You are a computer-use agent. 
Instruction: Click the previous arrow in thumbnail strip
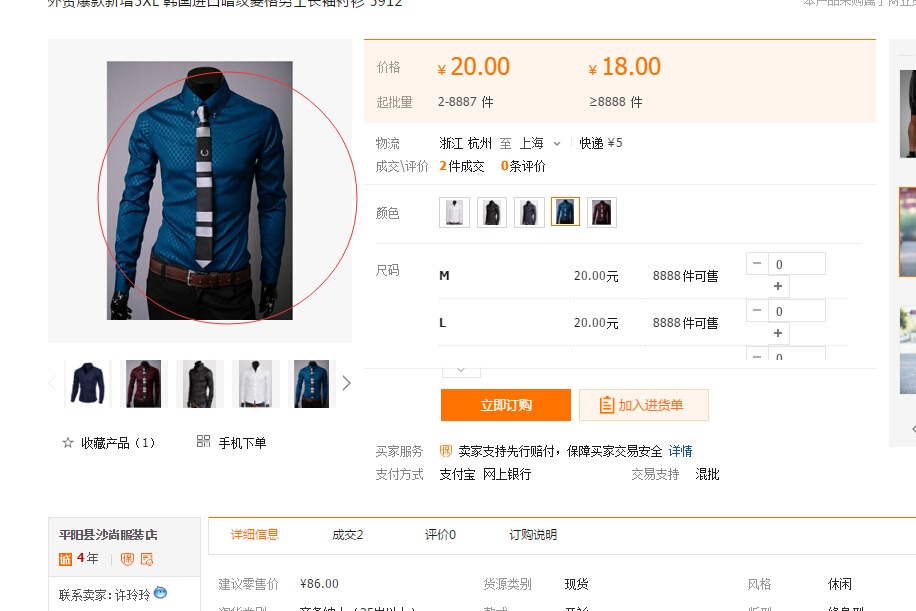(x=53, y=383)
